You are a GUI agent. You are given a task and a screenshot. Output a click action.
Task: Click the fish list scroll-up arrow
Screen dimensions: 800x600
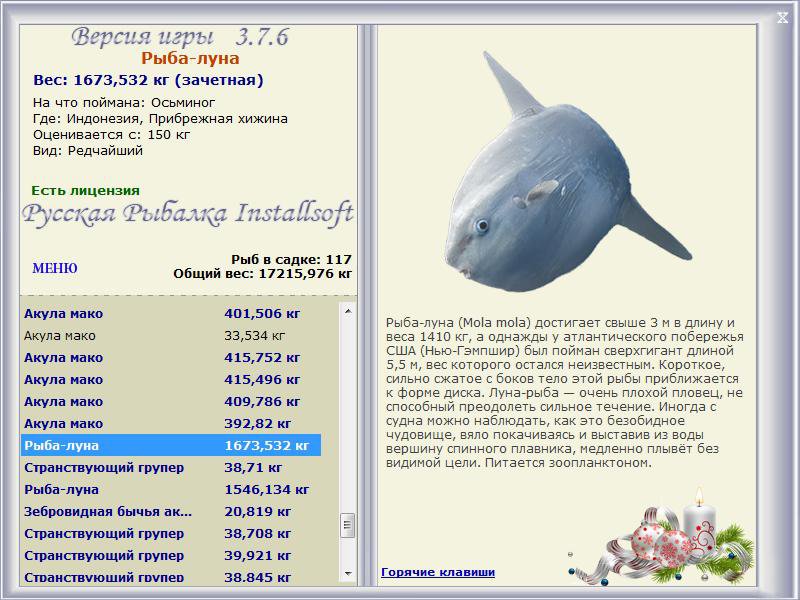point(348,311)
